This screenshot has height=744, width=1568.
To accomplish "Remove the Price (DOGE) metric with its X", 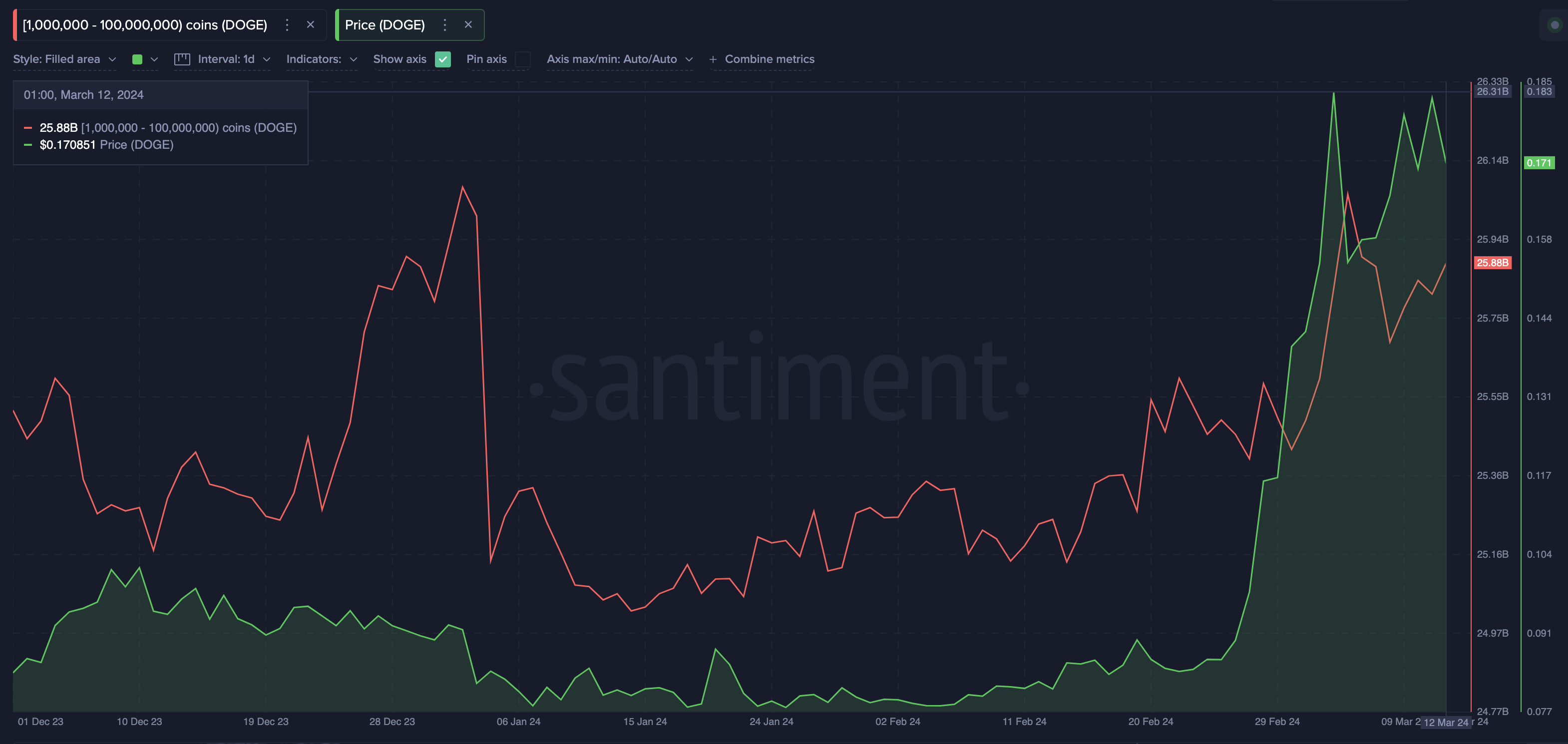I will click(469, 25).
